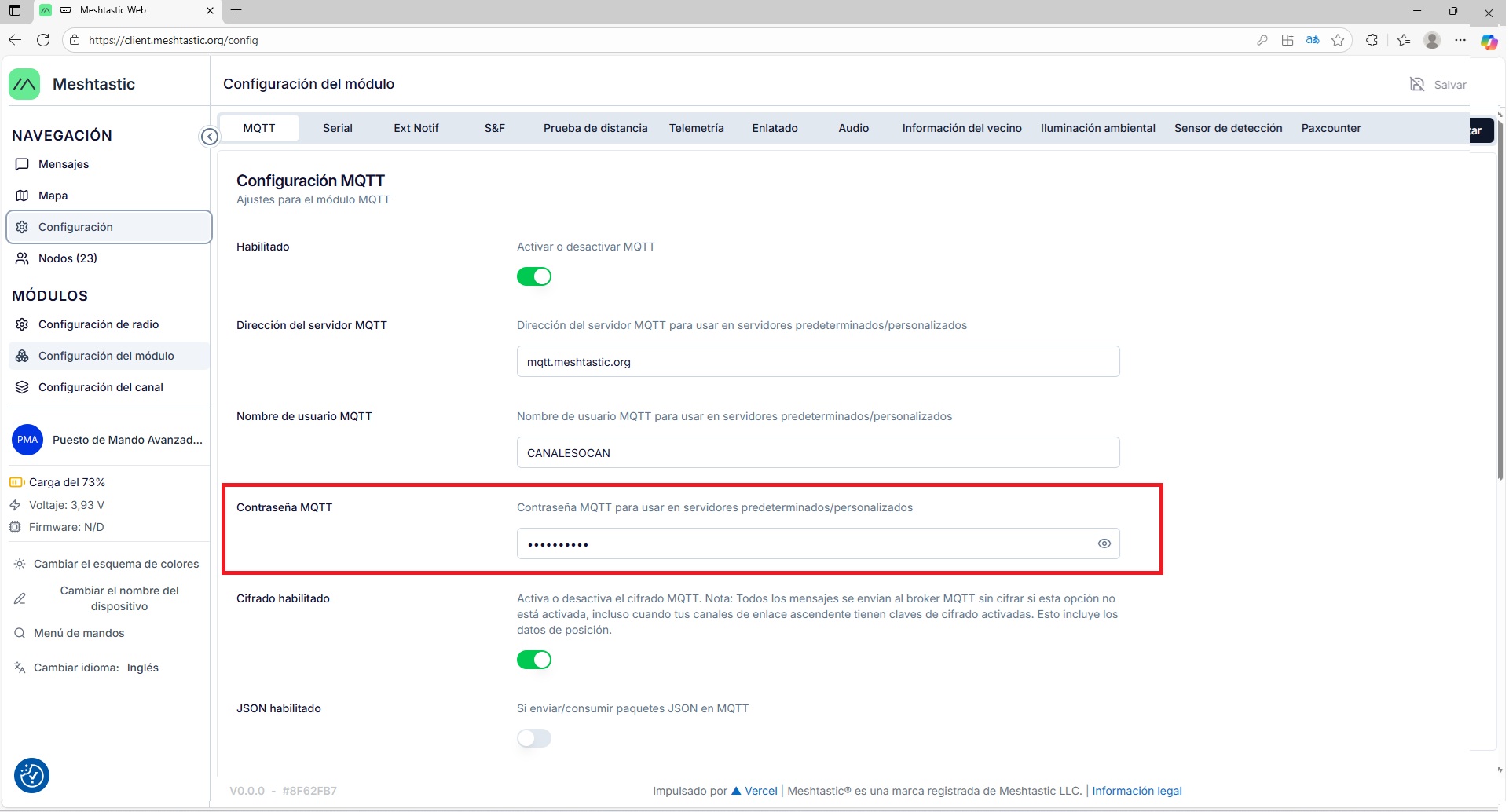Open the Mapa page
The image size is (1509, 812).
point(53,196)
